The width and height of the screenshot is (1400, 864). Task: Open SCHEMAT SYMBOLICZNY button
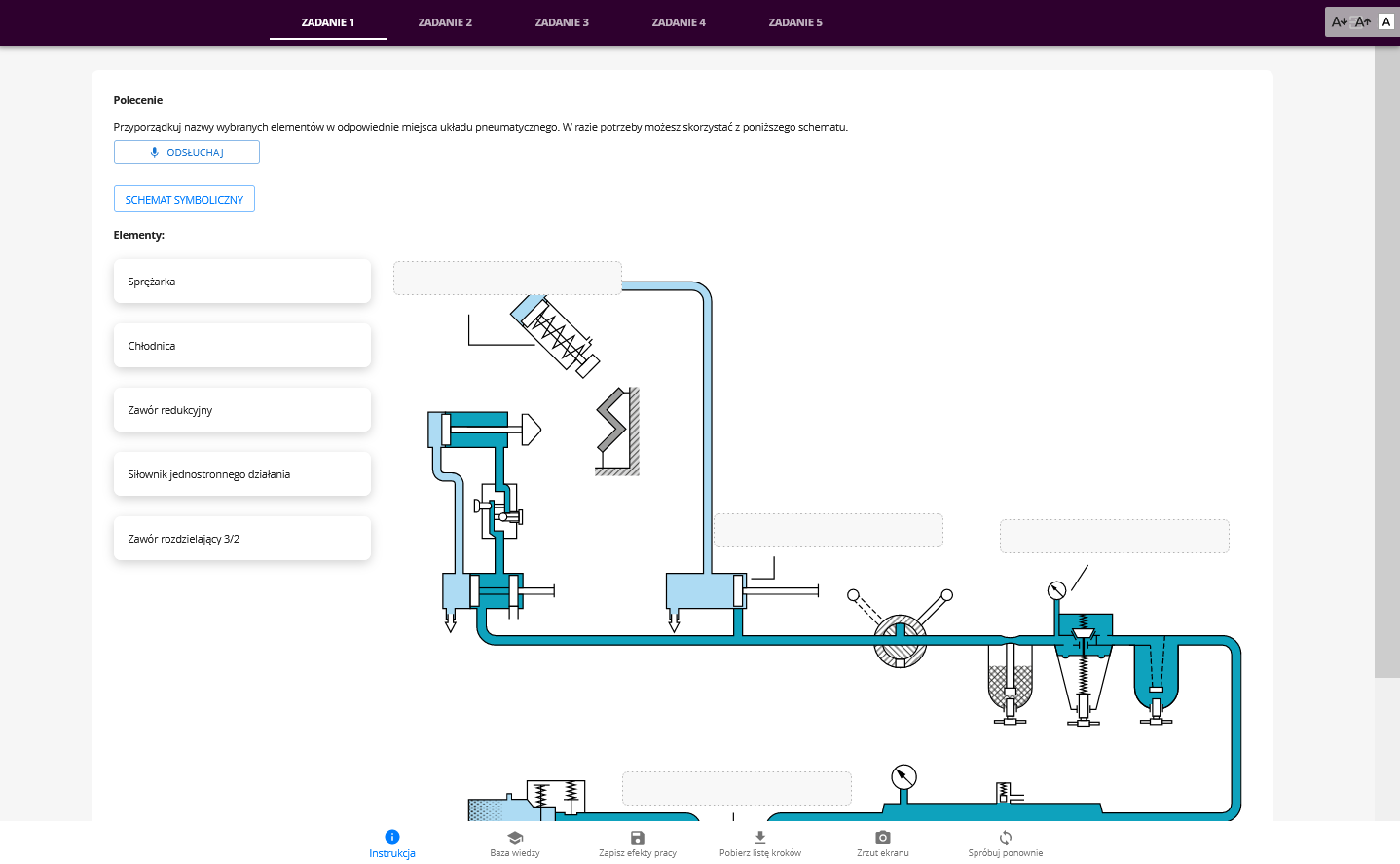[x=184, y=199]
